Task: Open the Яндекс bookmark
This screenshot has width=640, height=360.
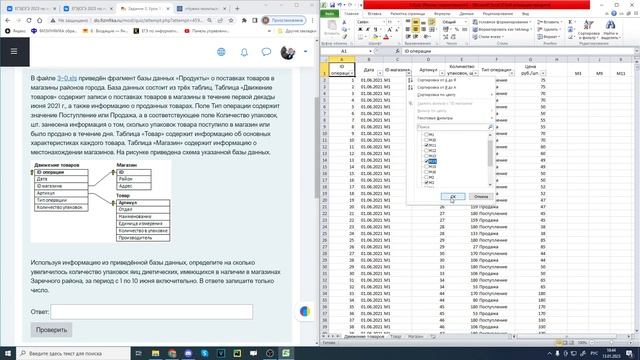Action: (15, 31)
